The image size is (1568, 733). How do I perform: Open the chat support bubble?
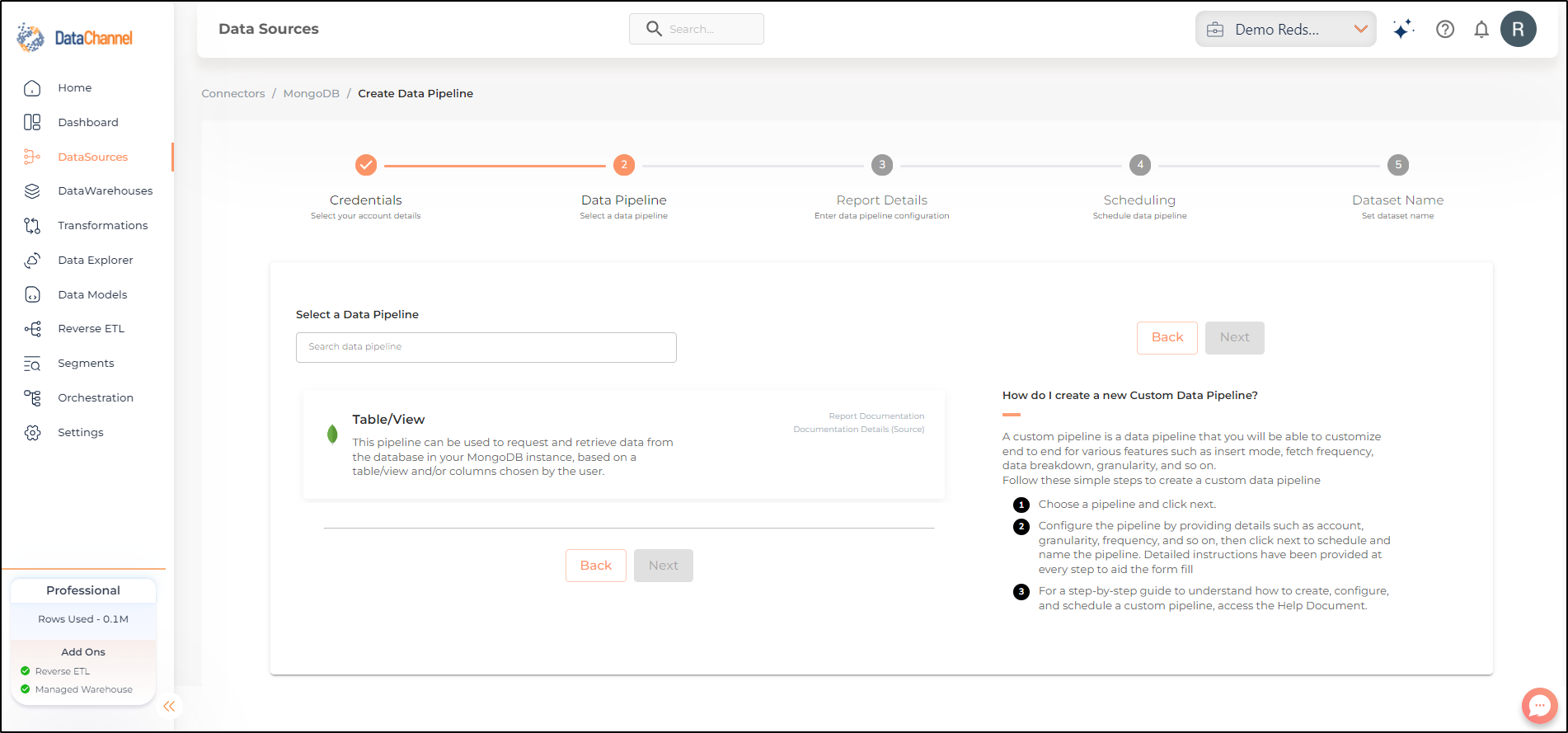point(1539,706)
